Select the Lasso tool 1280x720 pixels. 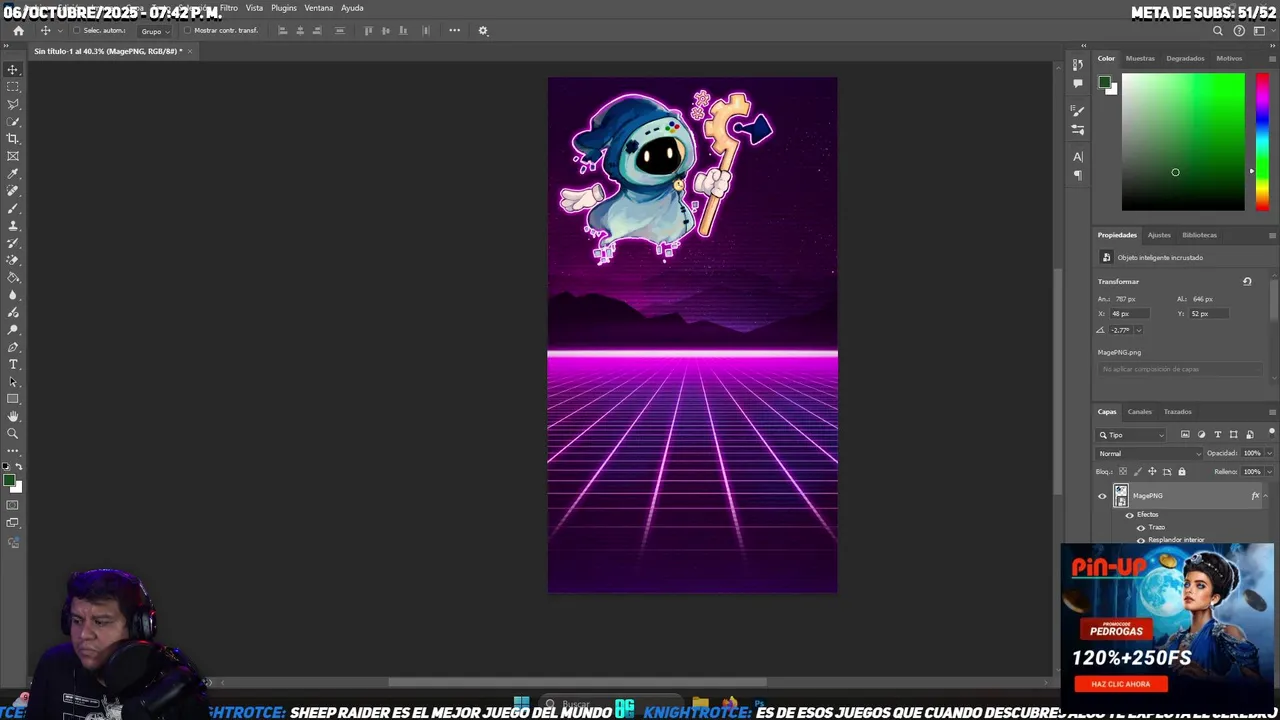13,104
